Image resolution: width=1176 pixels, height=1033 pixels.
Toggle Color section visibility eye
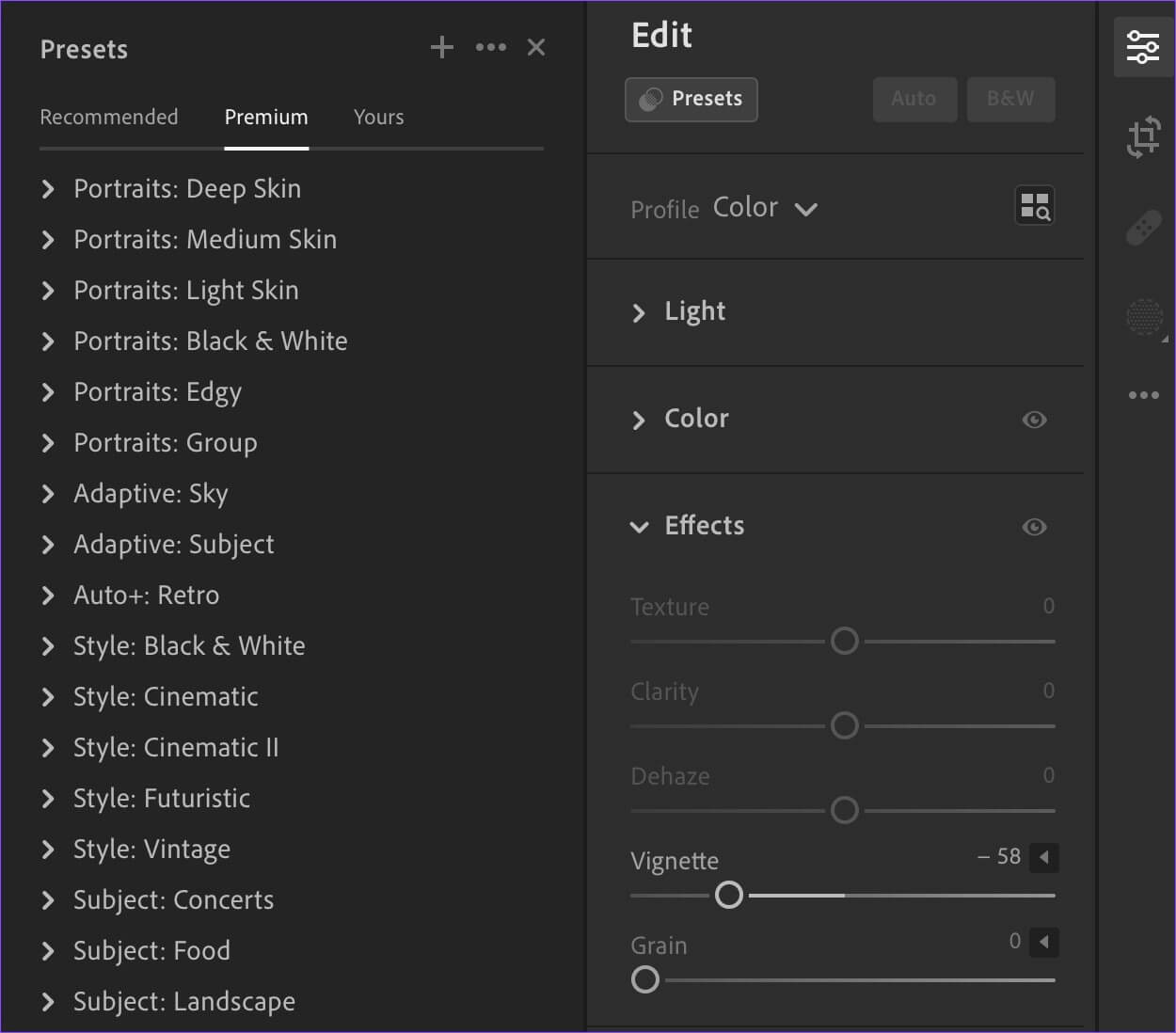coord(1034,420)
